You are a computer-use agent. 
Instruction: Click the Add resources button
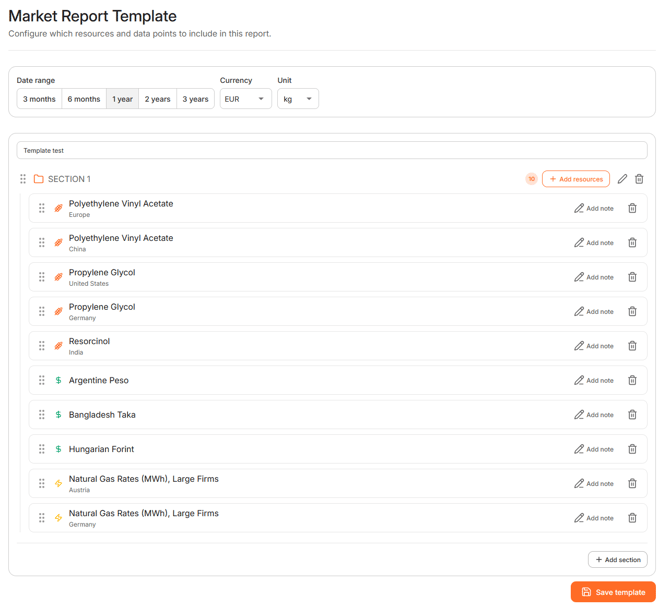tap(576, 179)
